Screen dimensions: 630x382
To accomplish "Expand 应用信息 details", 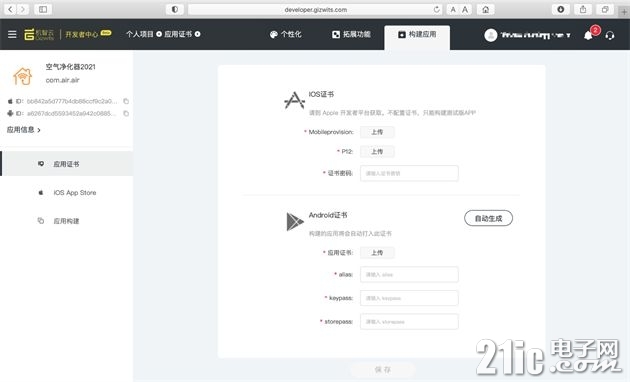I will point(24,130).
